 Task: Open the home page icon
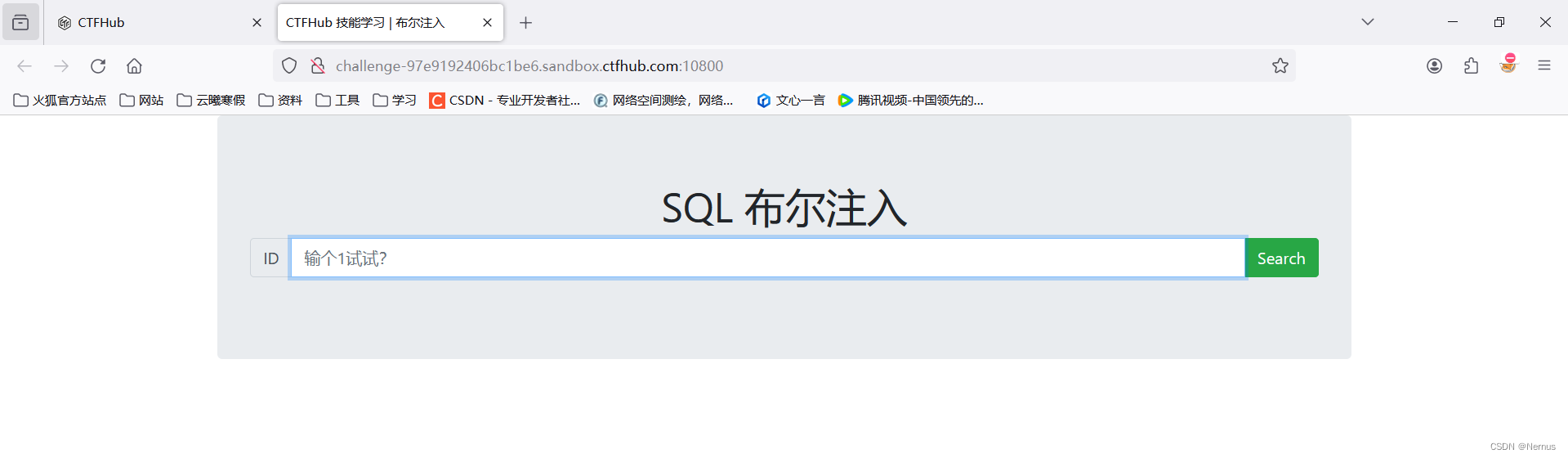(x=134, y=66)
